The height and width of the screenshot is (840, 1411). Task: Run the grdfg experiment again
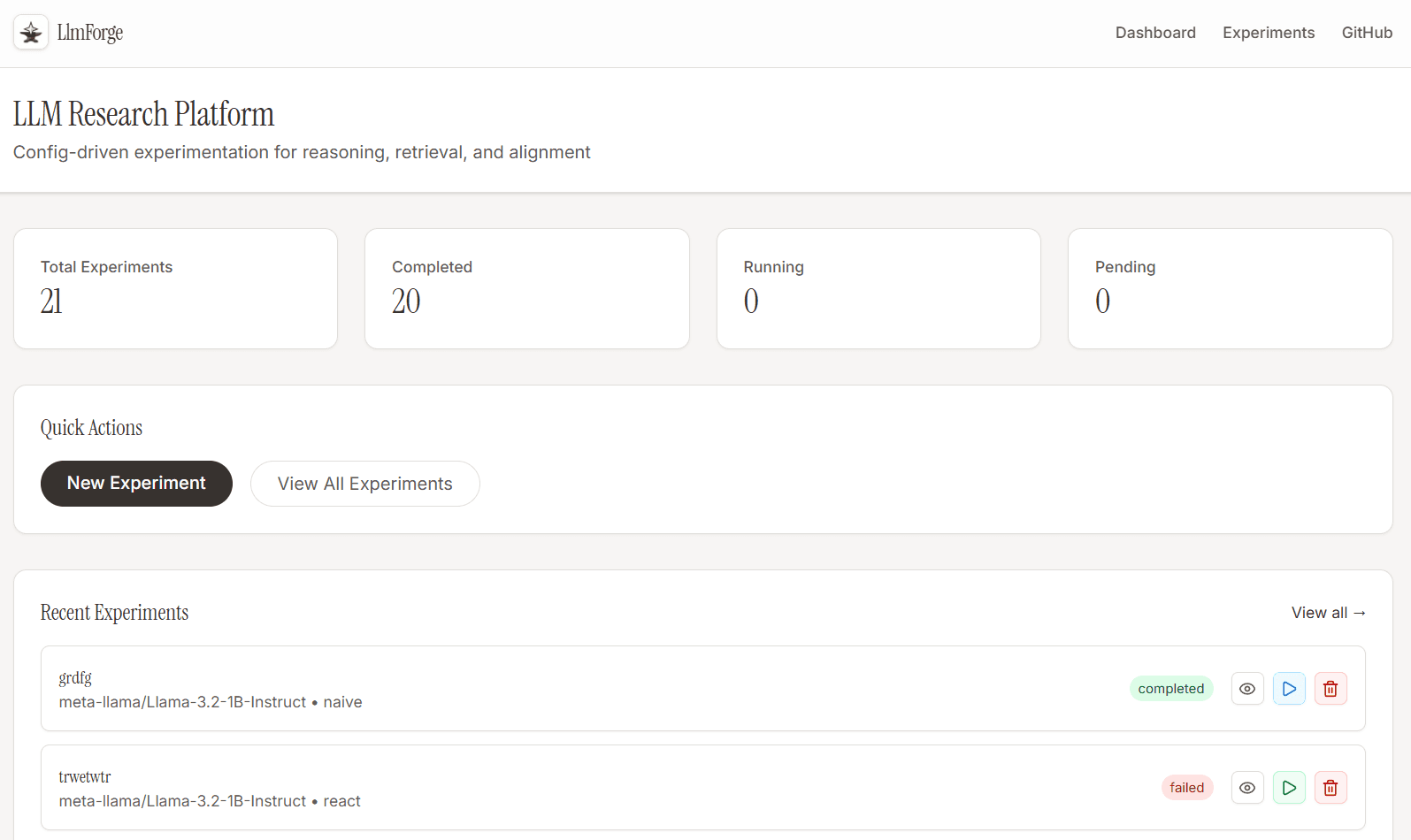coord(1289,689)
